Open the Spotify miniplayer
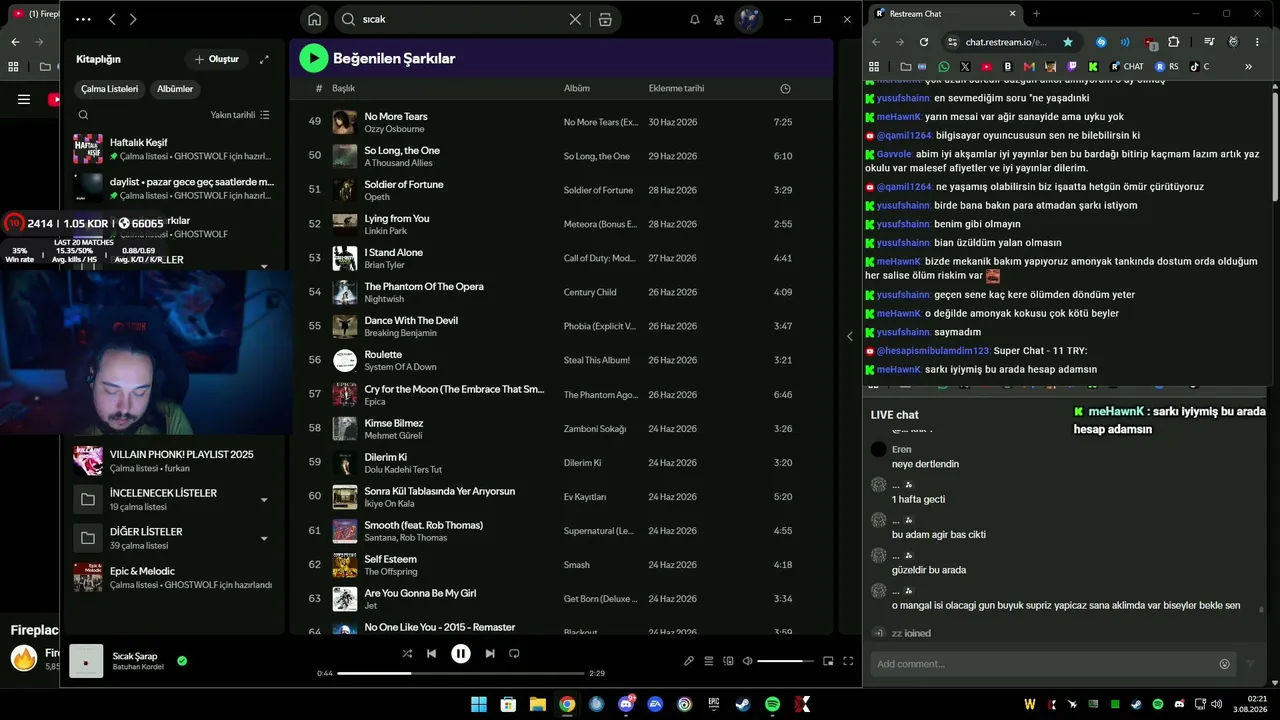 pyautogui.click(x=828, y=661)
